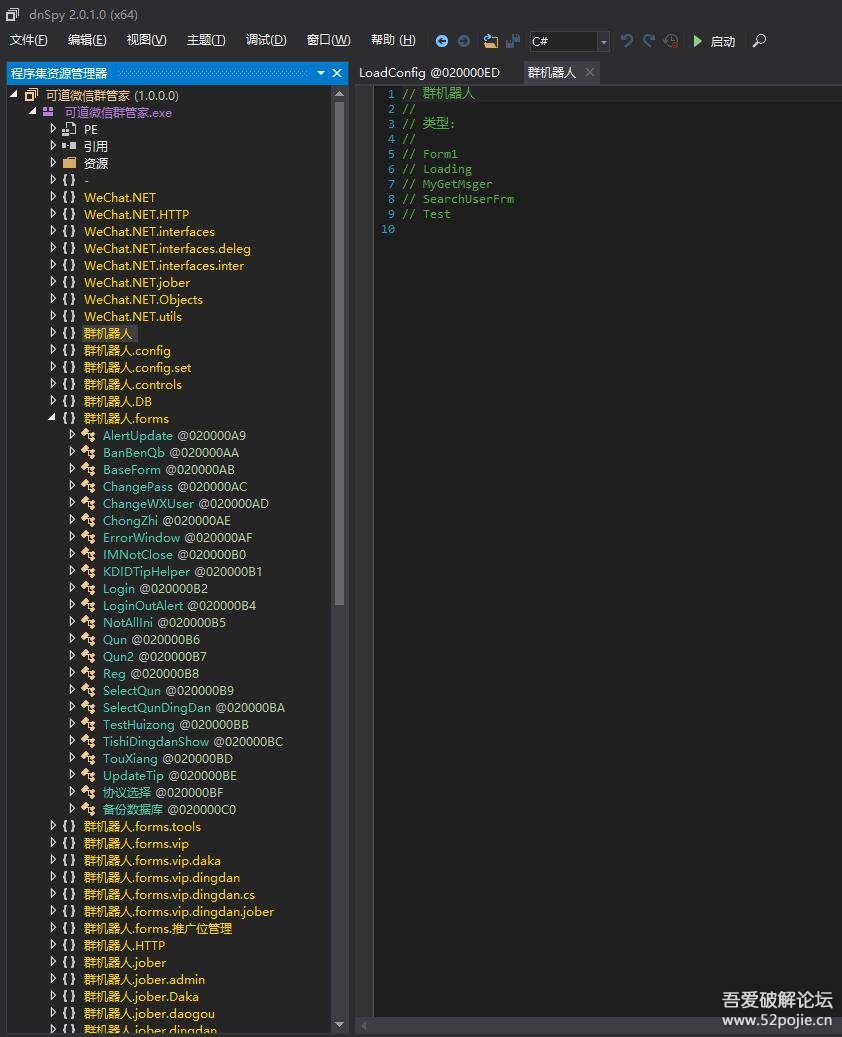Click the namespace icon beside 群机器人.HTTP
Viewport: 842px width, 1037px height.
click(69, 945)
